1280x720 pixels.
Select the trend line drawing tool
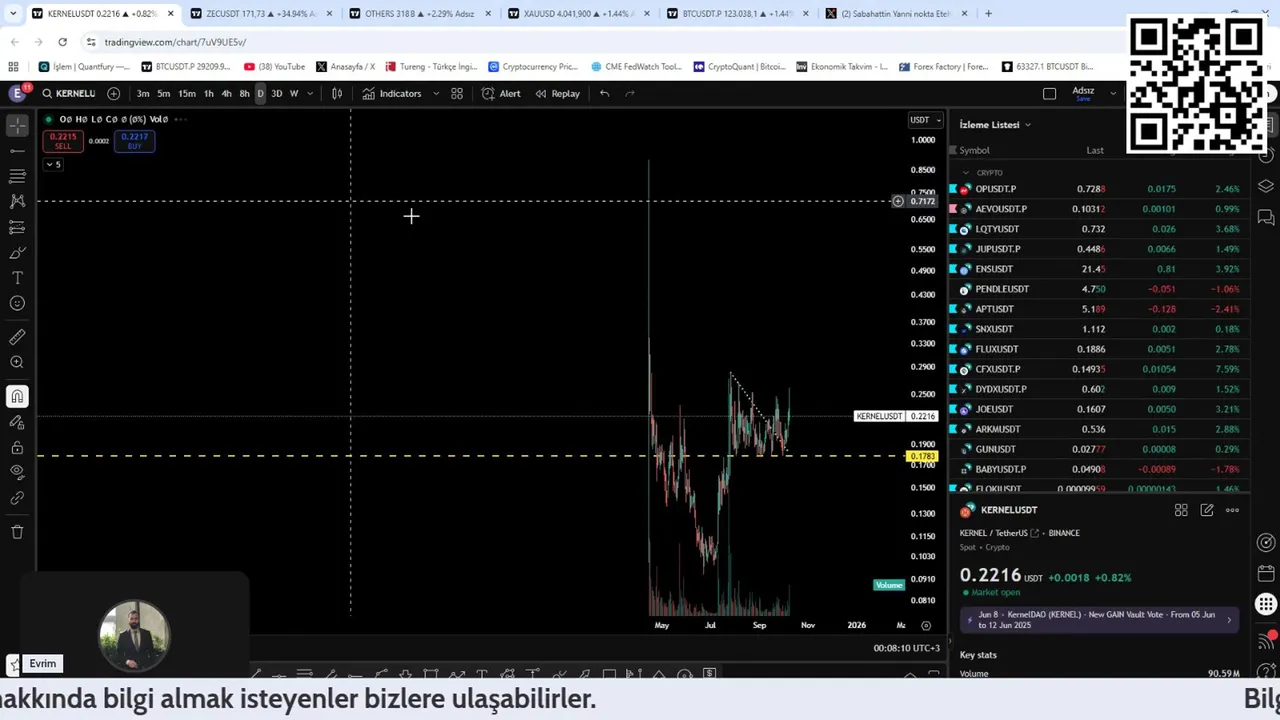point(17,151)
